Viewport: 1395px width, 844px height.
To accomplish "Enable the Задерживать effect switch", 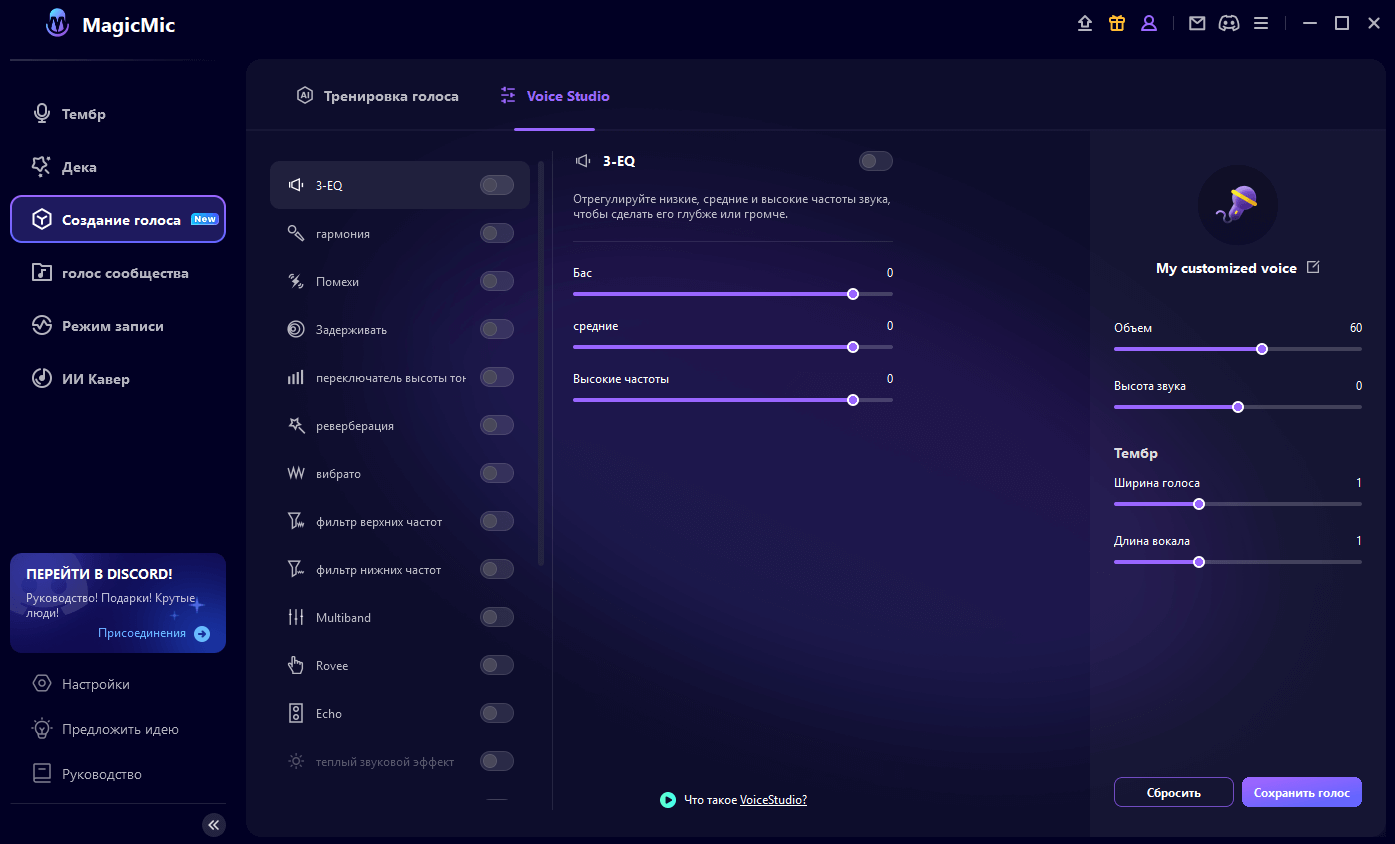I will (x=497, y=329).
